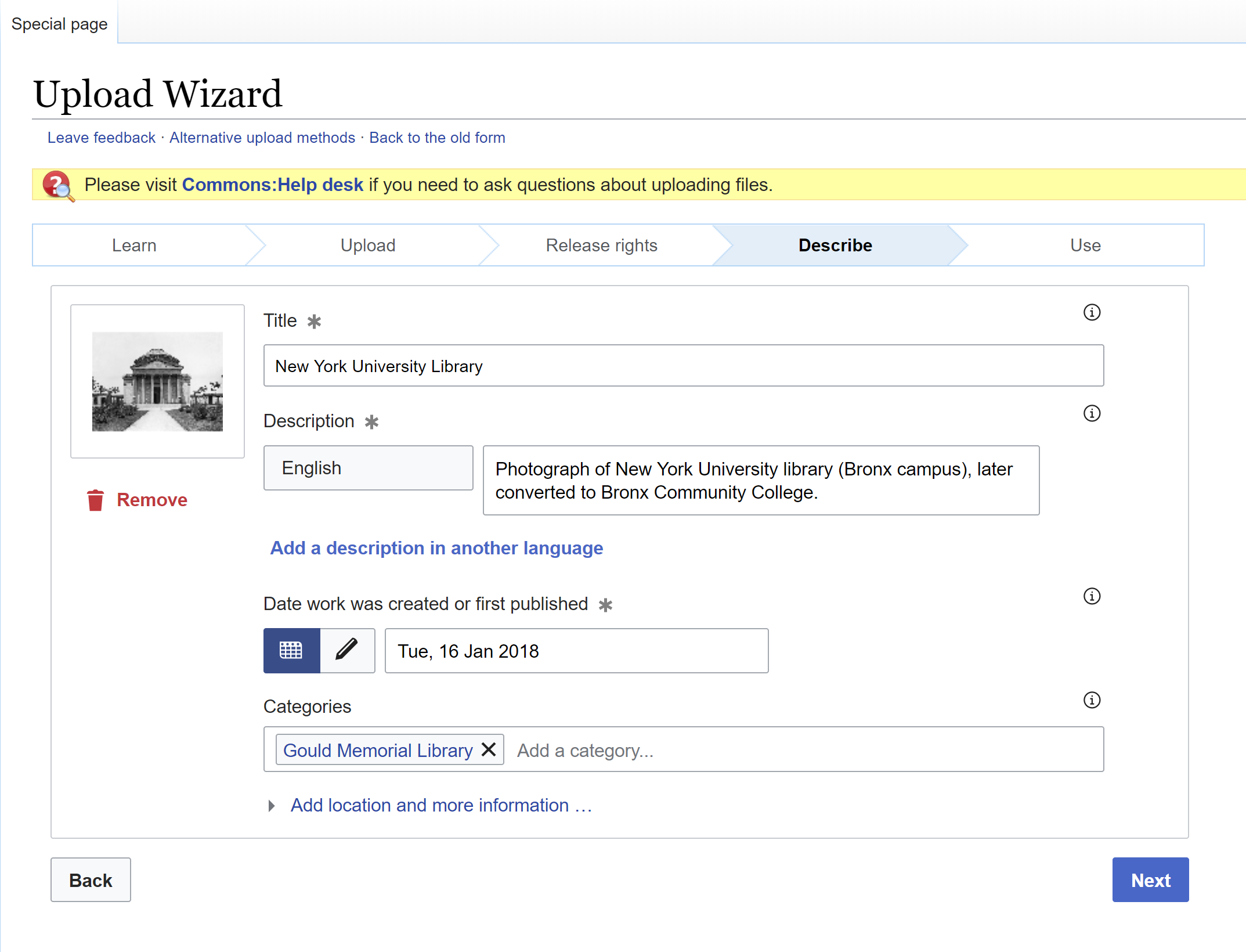This screenshot has width=1246, height=952.
Task: Go to the Use step
Action: click(x=1085, y=245)
